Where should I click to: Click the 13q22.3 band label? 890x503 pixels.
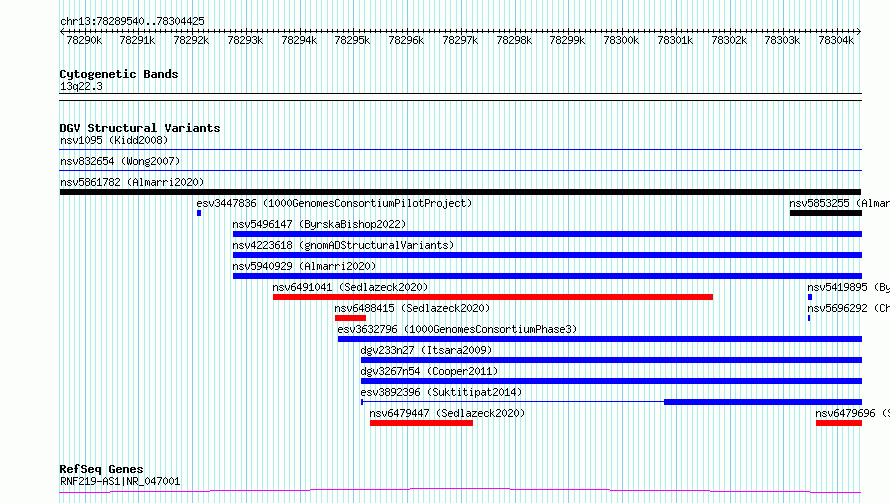(81, 87)
